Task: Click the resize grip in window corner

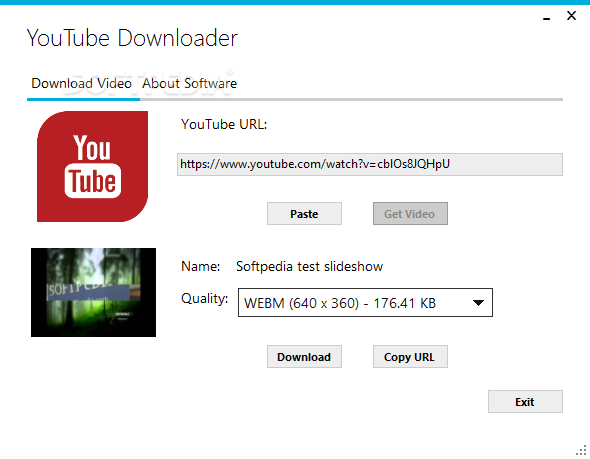Action: pyautogui.click(x=582, y=450)
